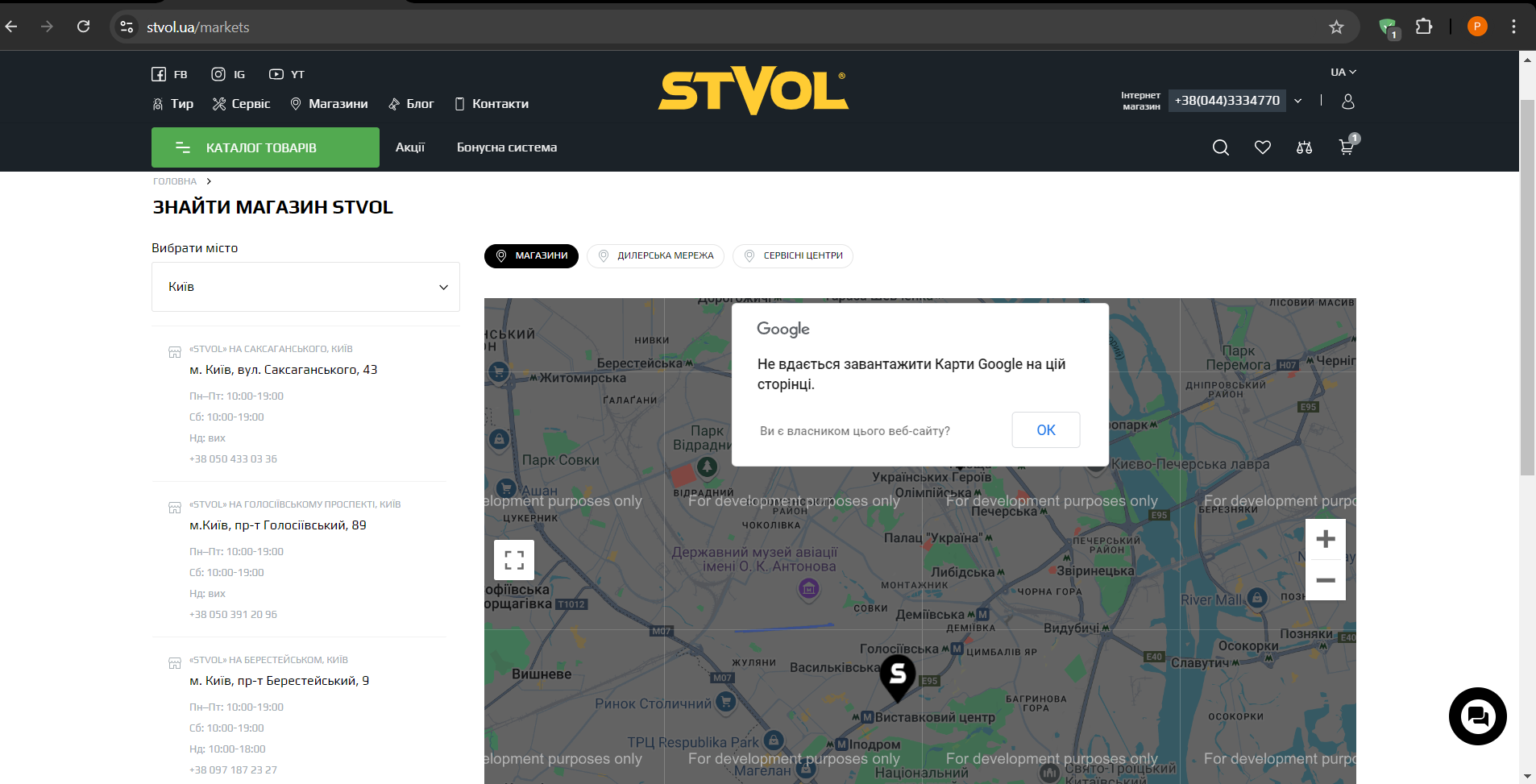Open the Блог page

pyautogui.click(x=411, y=104)
